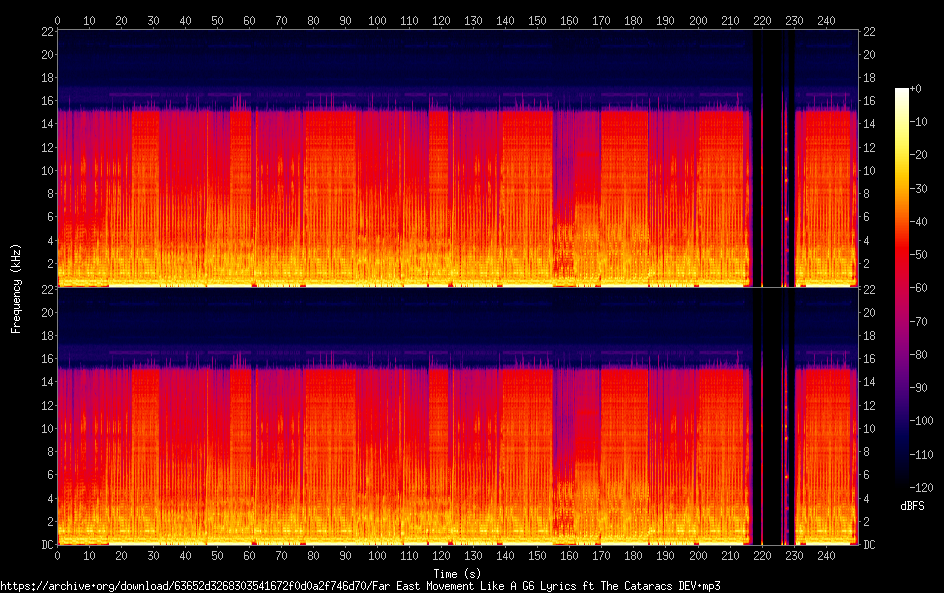The width and height of the screenshot is (944, 593).
Task: Click the 20 kHz label on the upper channel's left axis
Action: [45, 54]
